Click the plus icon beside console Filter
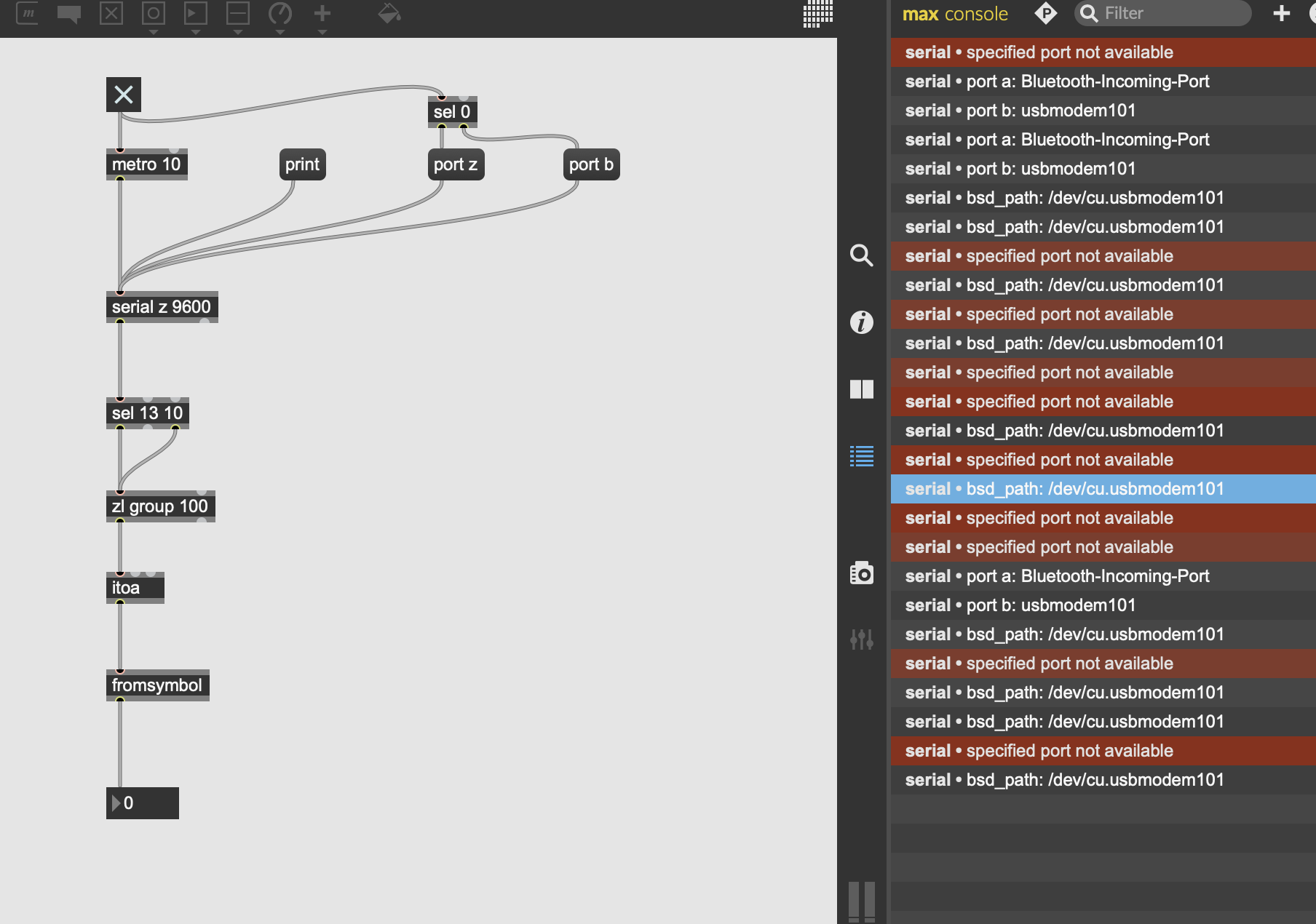1316x924 pixels. click(x=1282, y=13)
